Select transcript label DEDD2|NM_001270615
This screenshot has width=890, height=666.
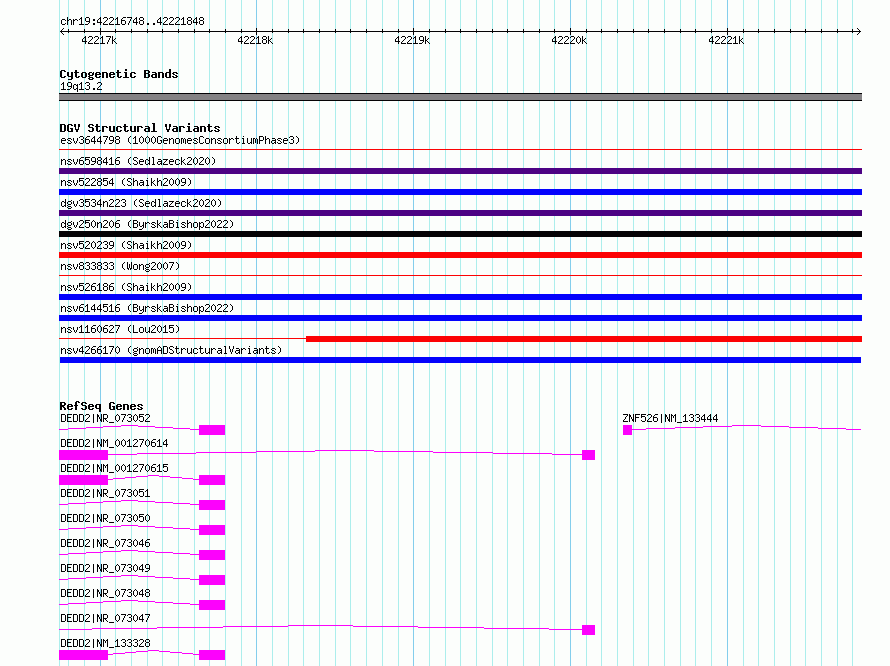pyautogui.click(x=114, y=468)
